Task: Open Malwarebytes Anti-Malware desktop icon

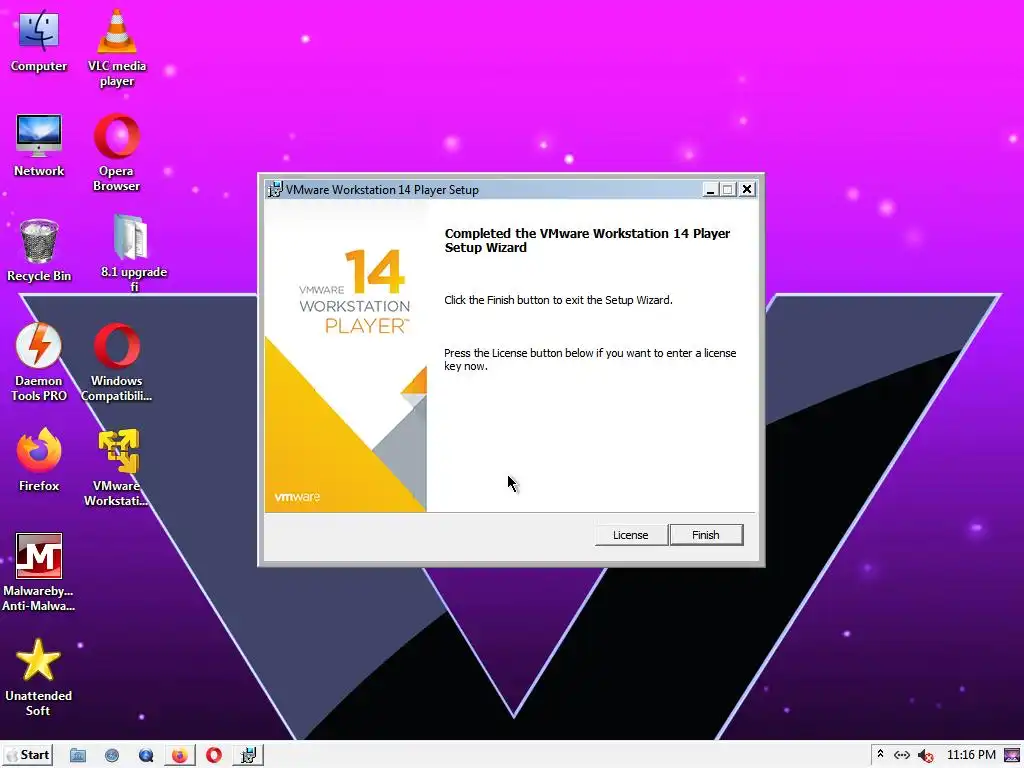Action: [39, 572]
